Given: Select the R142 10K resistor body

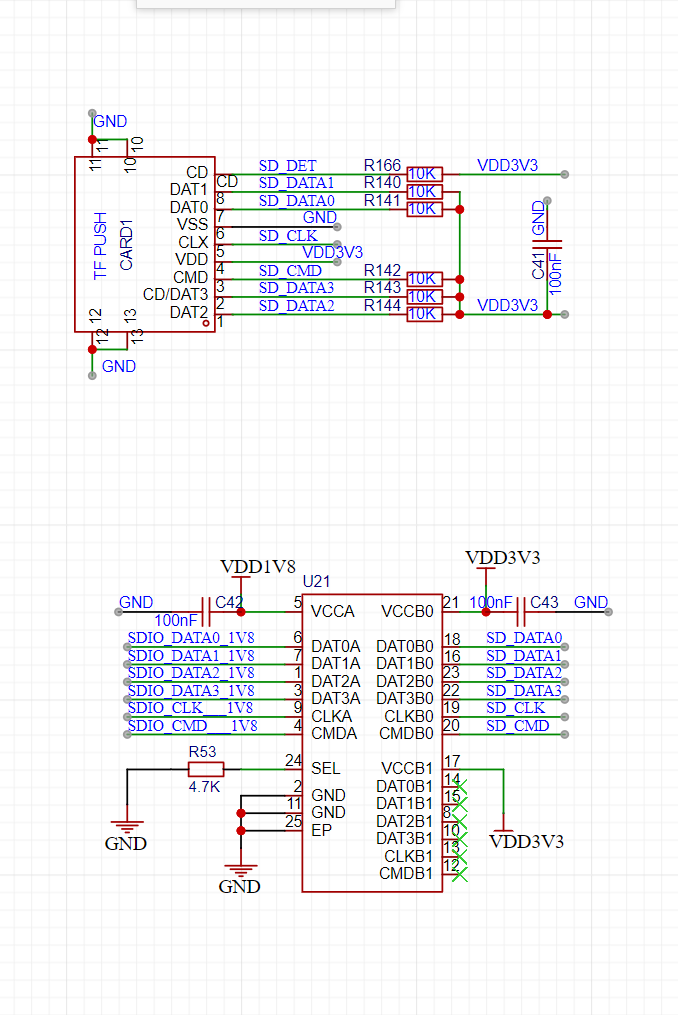Looking at the screenshot, I should point(425,279).
